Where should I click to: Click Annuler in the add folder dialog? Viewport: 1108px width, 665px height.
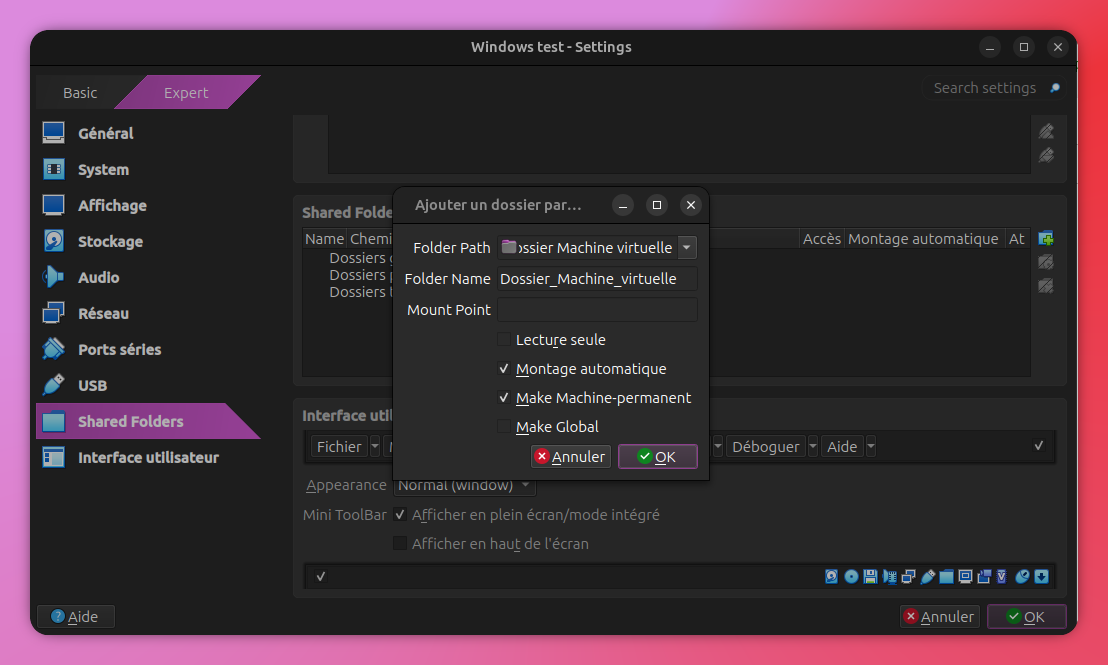click(x=570, y=457)
